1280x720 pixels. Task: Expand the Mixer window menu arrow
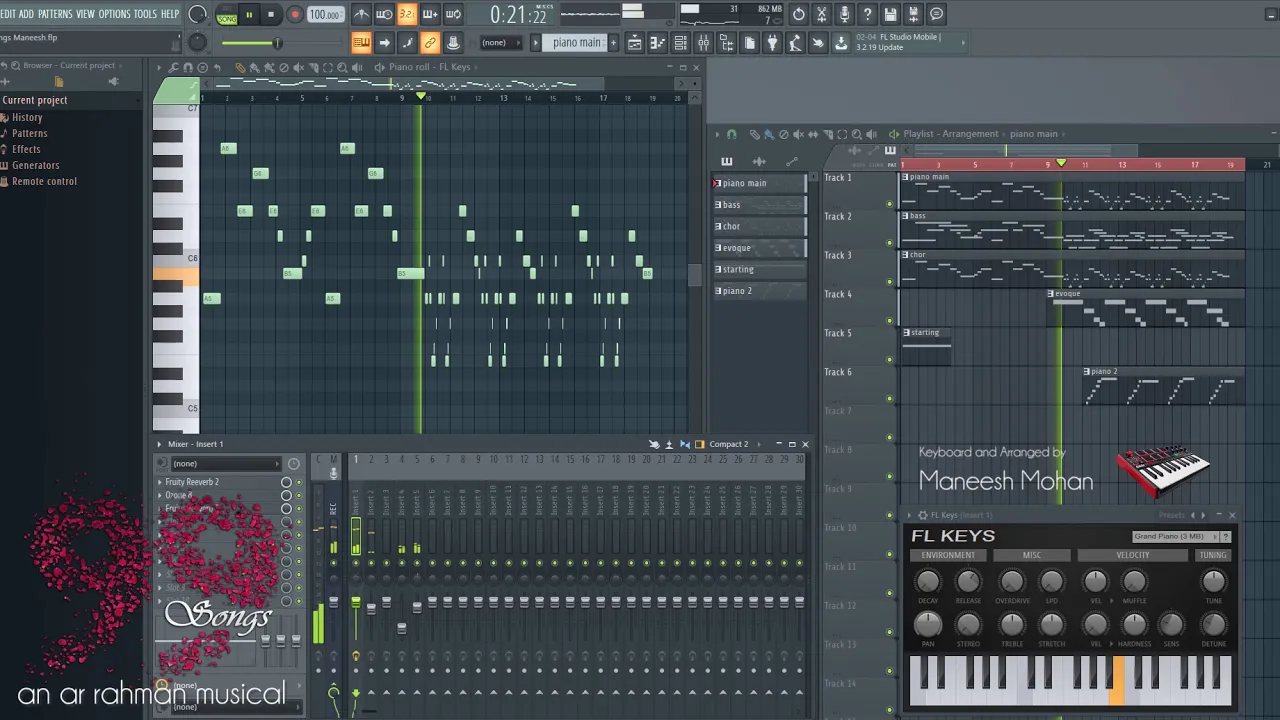(159, 444)
